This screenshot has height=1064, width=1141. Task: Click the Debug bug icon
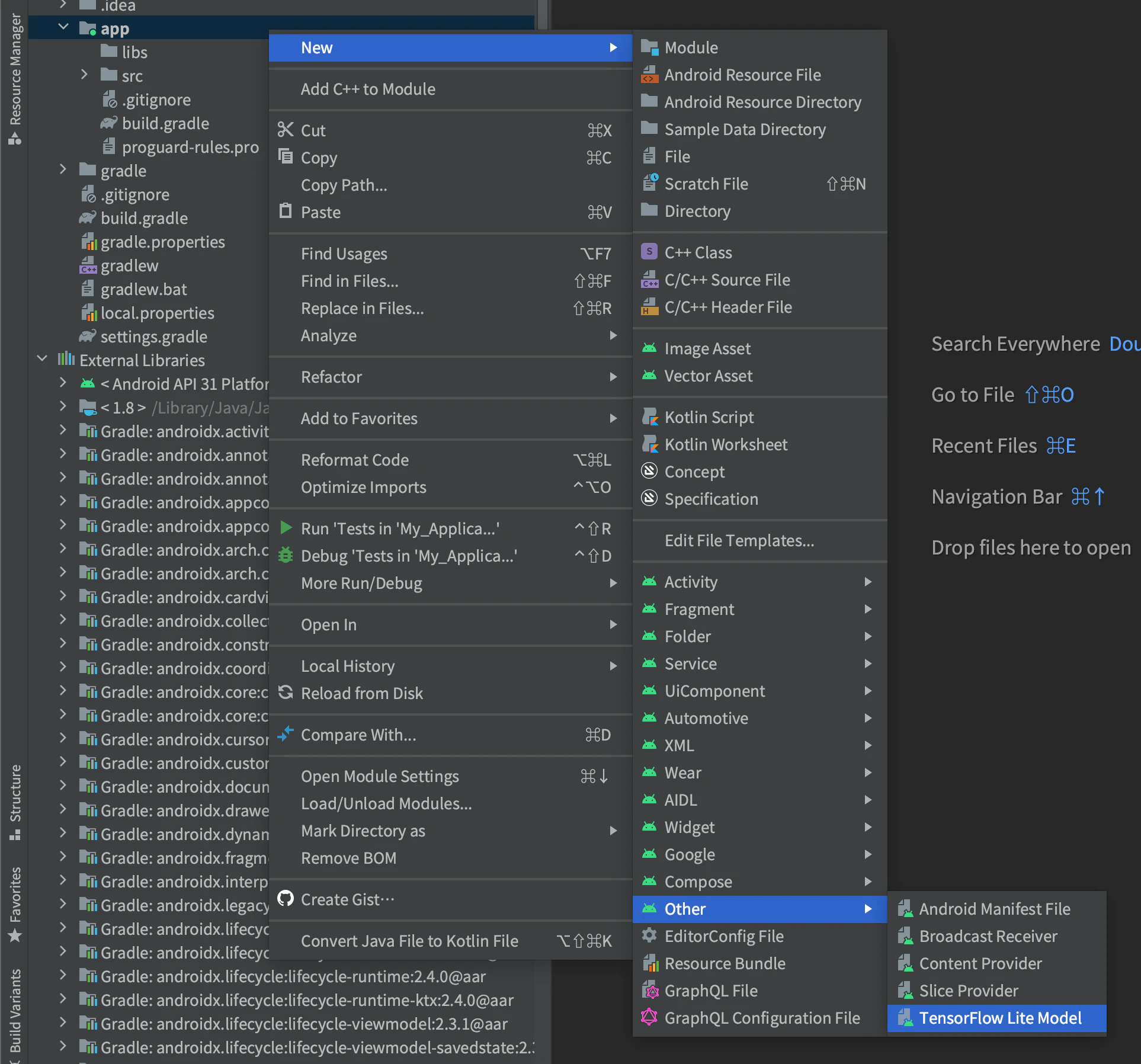(x=286, y=555)
